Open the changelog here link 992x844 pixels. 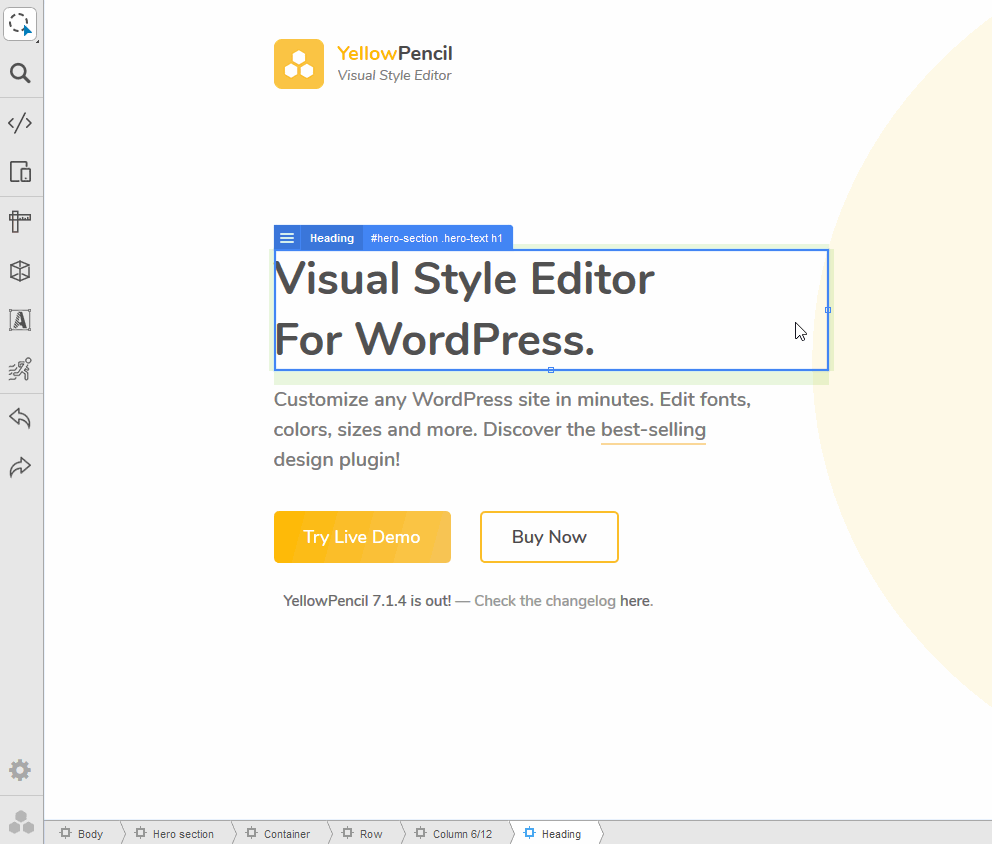pyautogui.click(x=635, y=601)
